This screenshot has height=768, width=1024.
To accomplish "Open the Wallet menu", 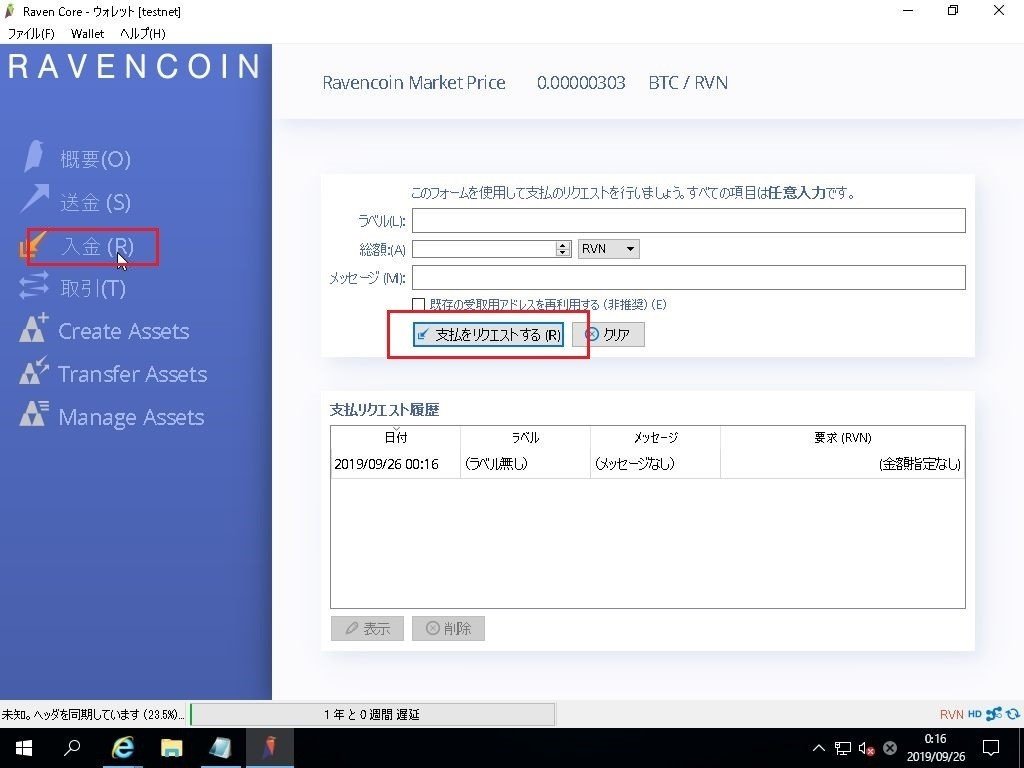I will tap(87, 33).
